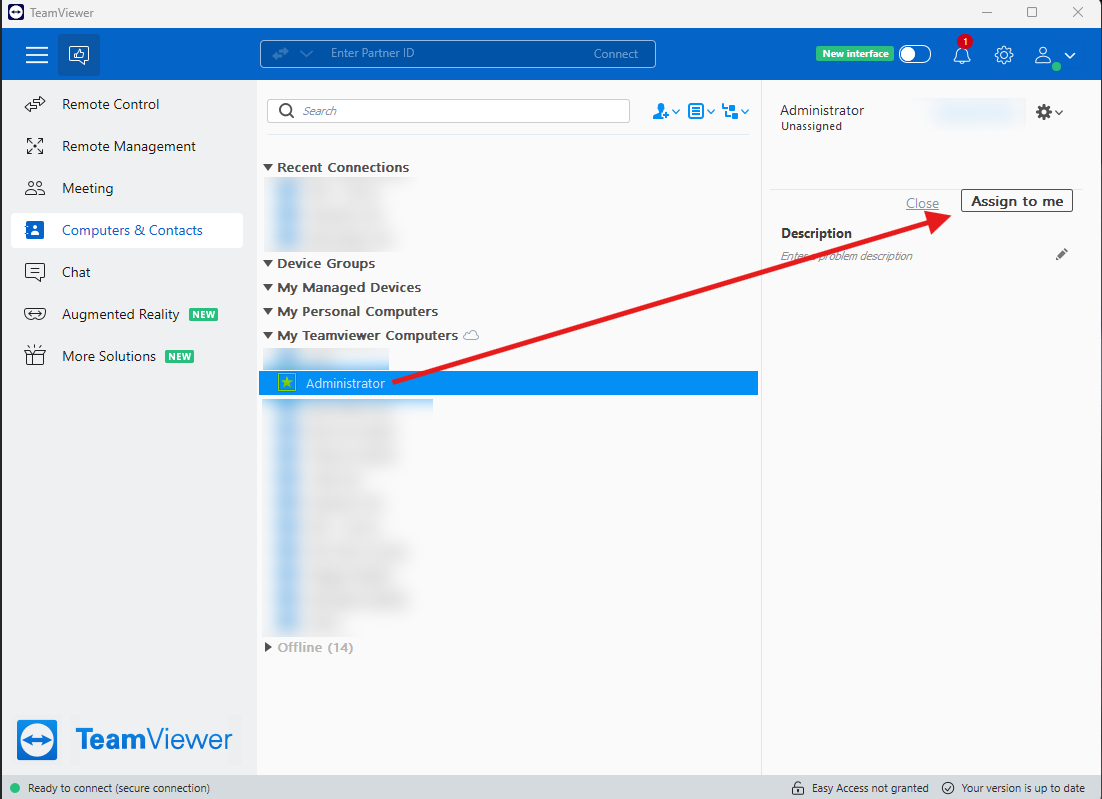
Task: Edit description with the pencil icon
Action: (1061, 254)
